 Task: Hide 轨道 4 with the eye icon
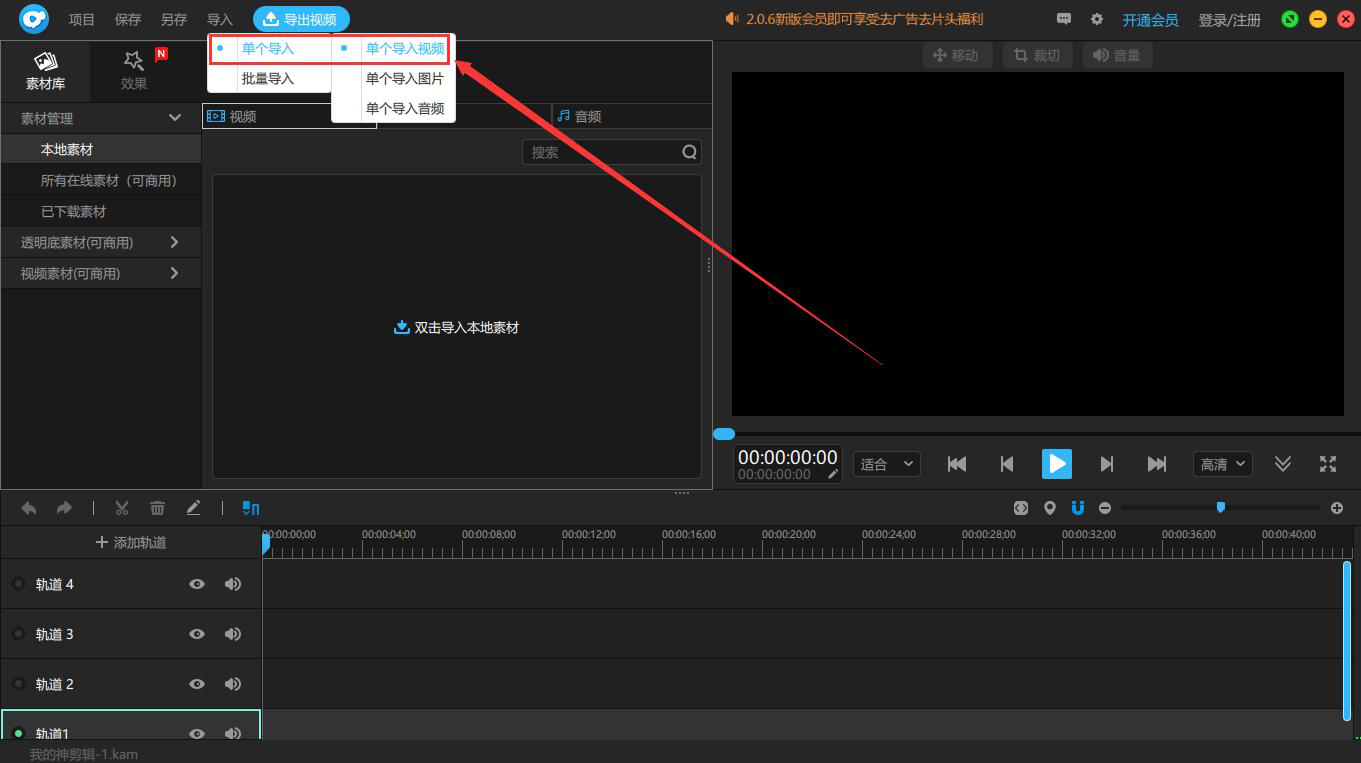pos(197,584)
